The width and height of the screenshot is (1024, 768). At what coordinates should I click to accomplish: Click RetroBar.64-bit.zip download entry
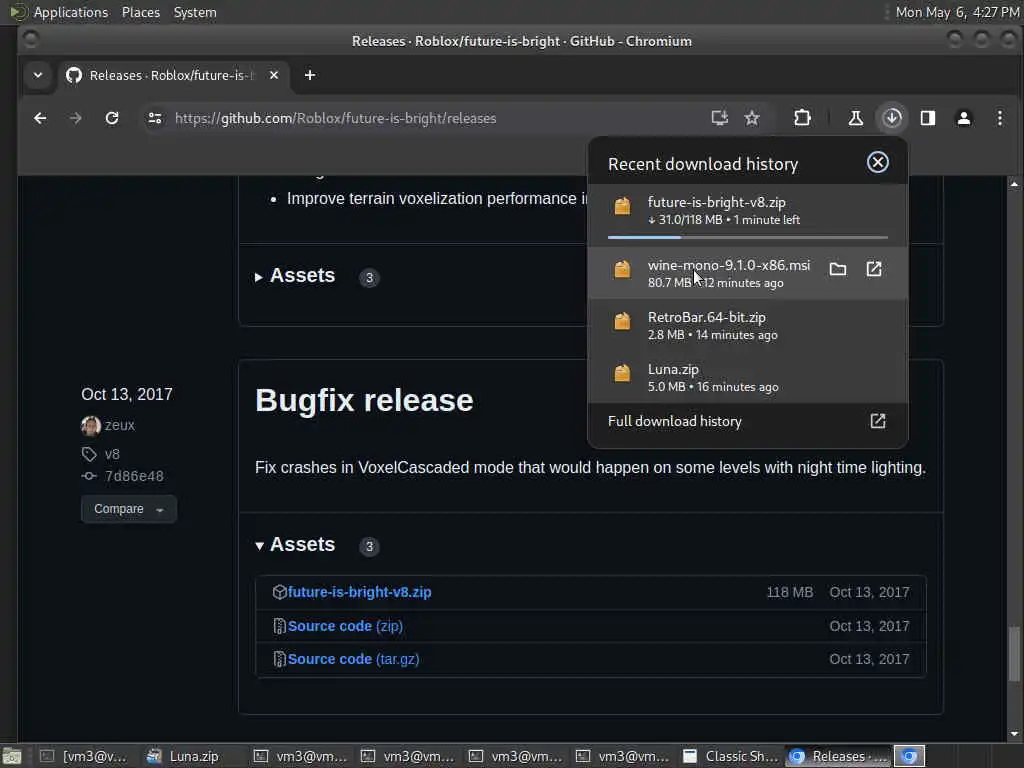[x=748, y=325]
